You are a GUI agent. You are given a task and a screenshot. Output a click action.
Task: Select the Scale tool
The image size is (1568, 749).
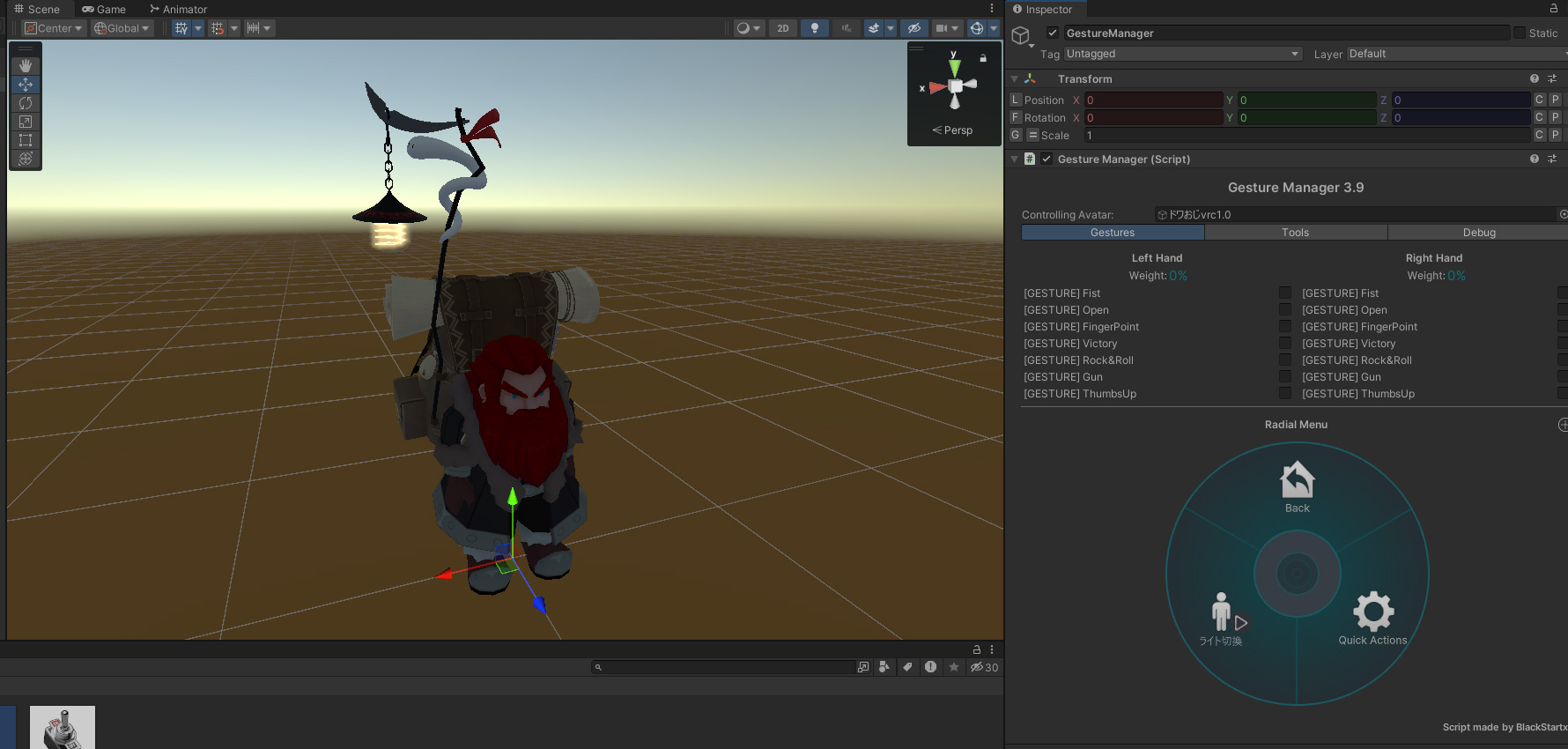[x=26, y=122]
